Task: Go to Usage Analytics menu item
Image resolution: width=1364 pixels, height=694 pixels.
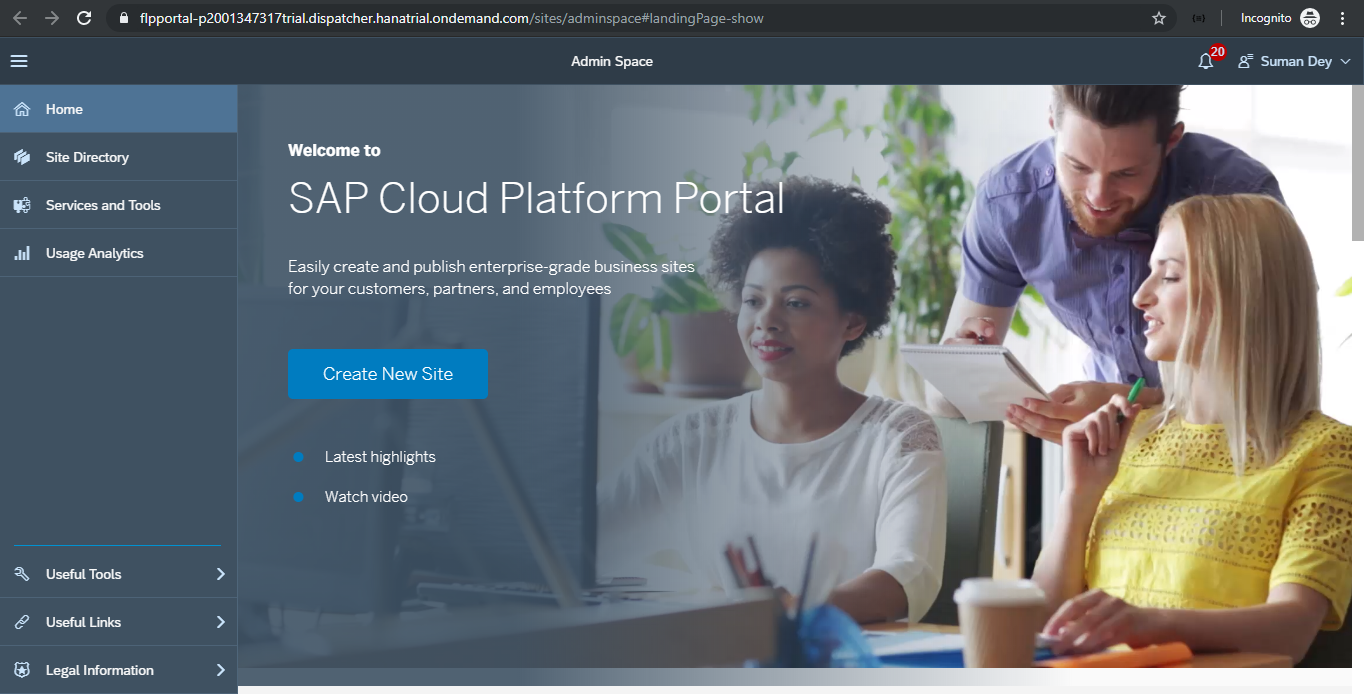Action: [x=118, y=253]
